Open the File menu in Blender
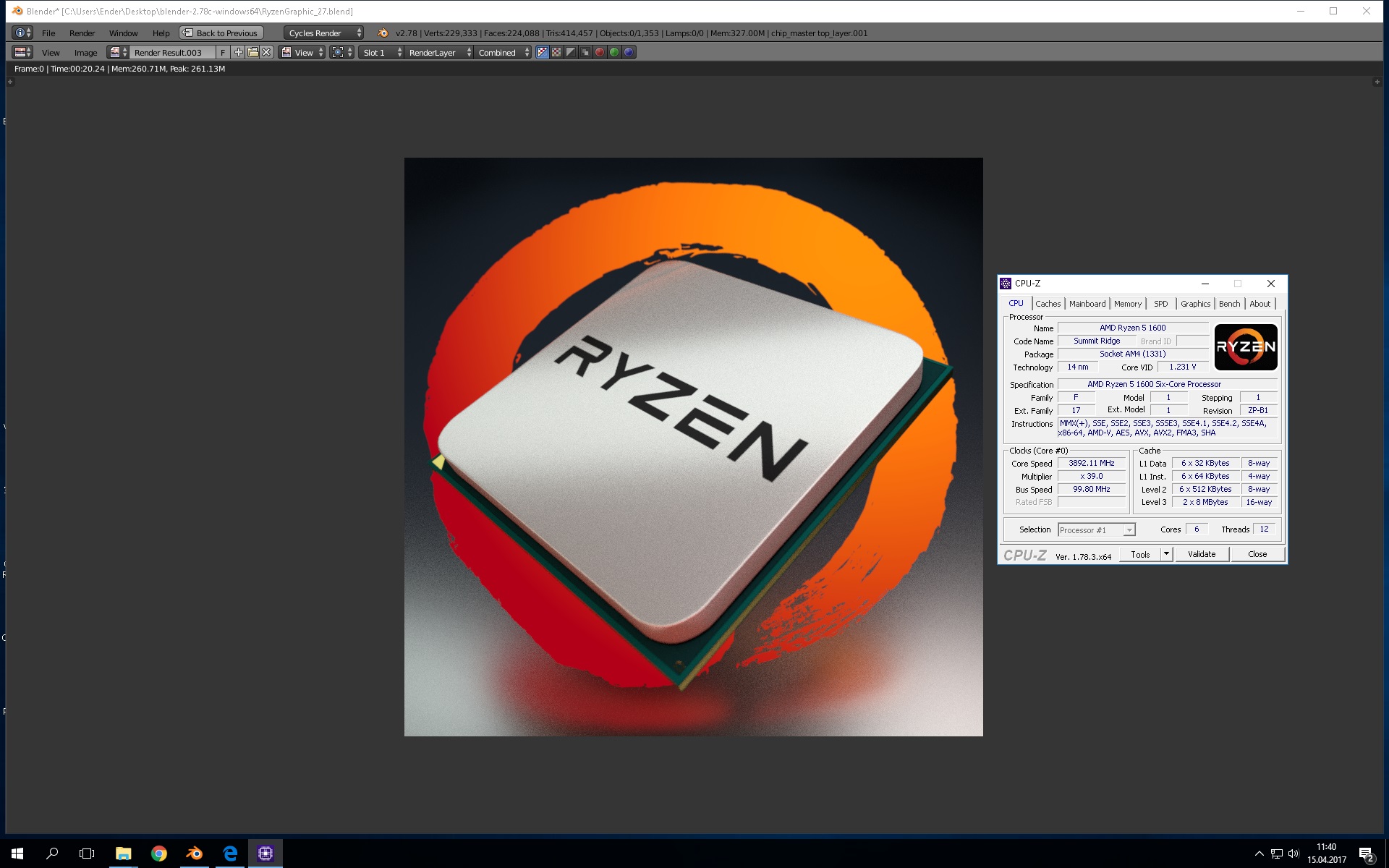Viewport: 1389px width, 868px height. (x=48, y=33)
